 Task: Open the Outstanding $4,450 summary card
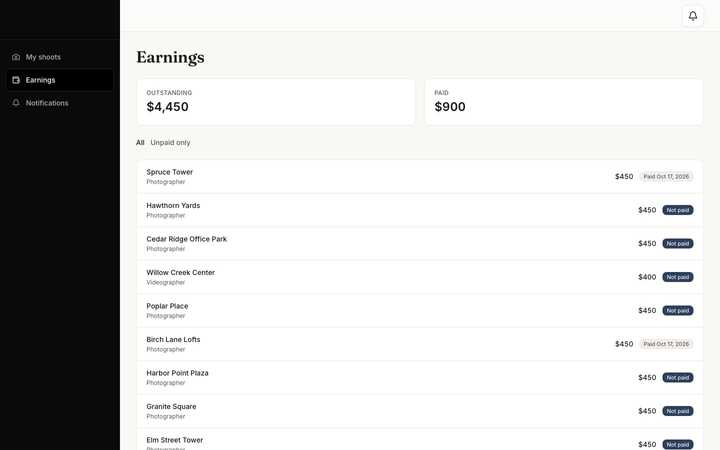276,102
